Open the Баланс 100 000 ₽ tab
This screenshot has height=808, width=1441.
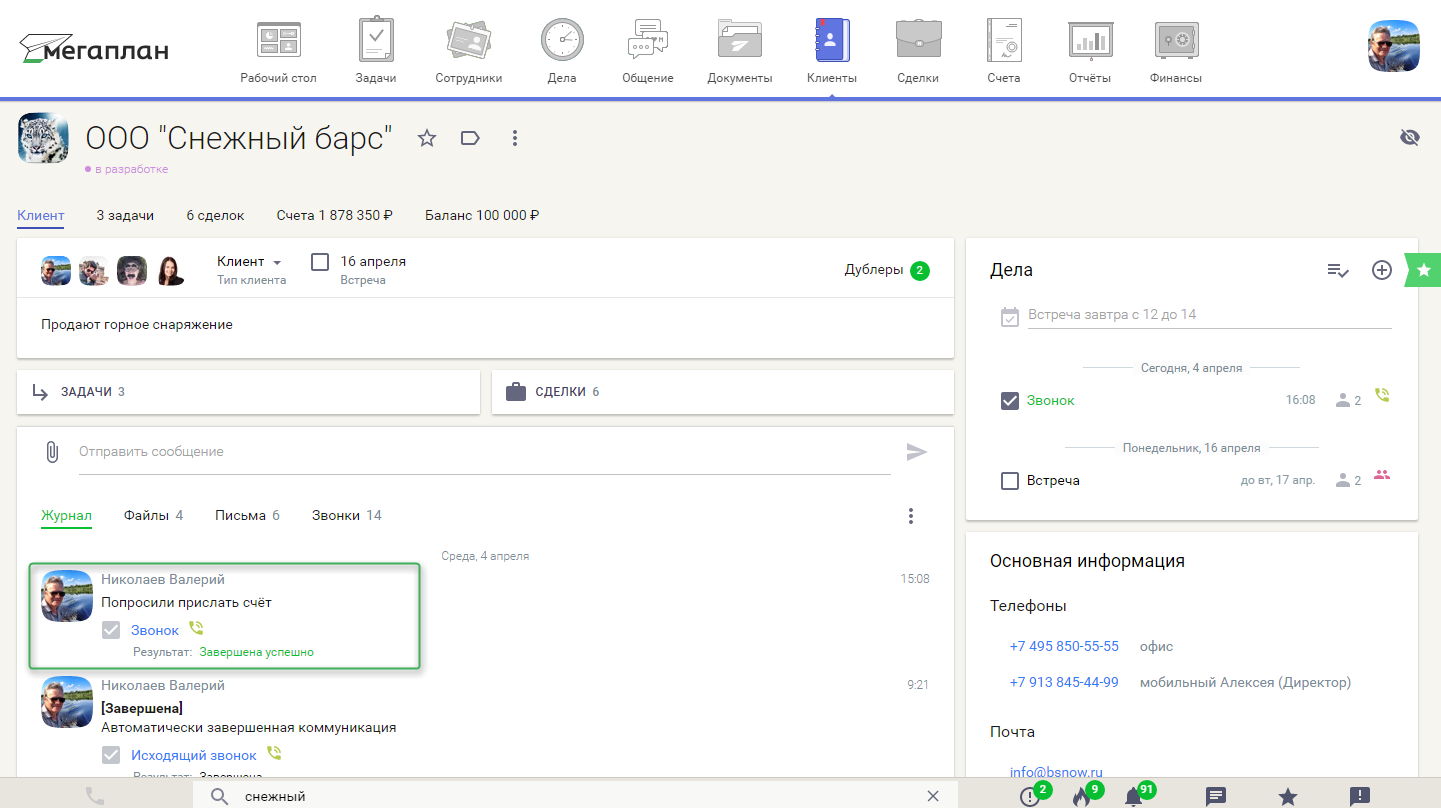coord(482,215)
